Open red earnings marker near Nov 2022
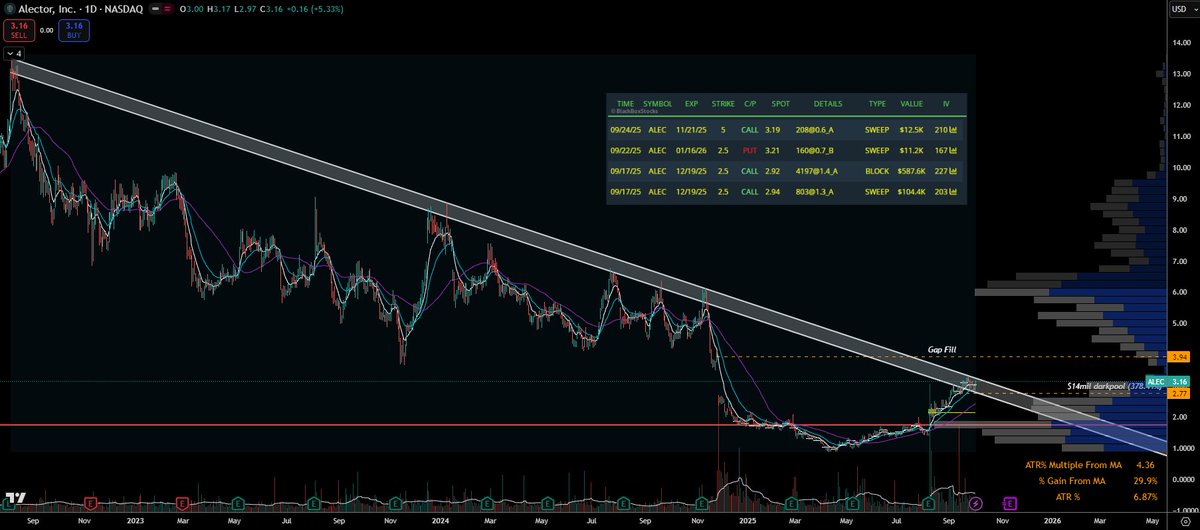The height and width of the screenshot is (530, 1200). [x=91, y=502]
